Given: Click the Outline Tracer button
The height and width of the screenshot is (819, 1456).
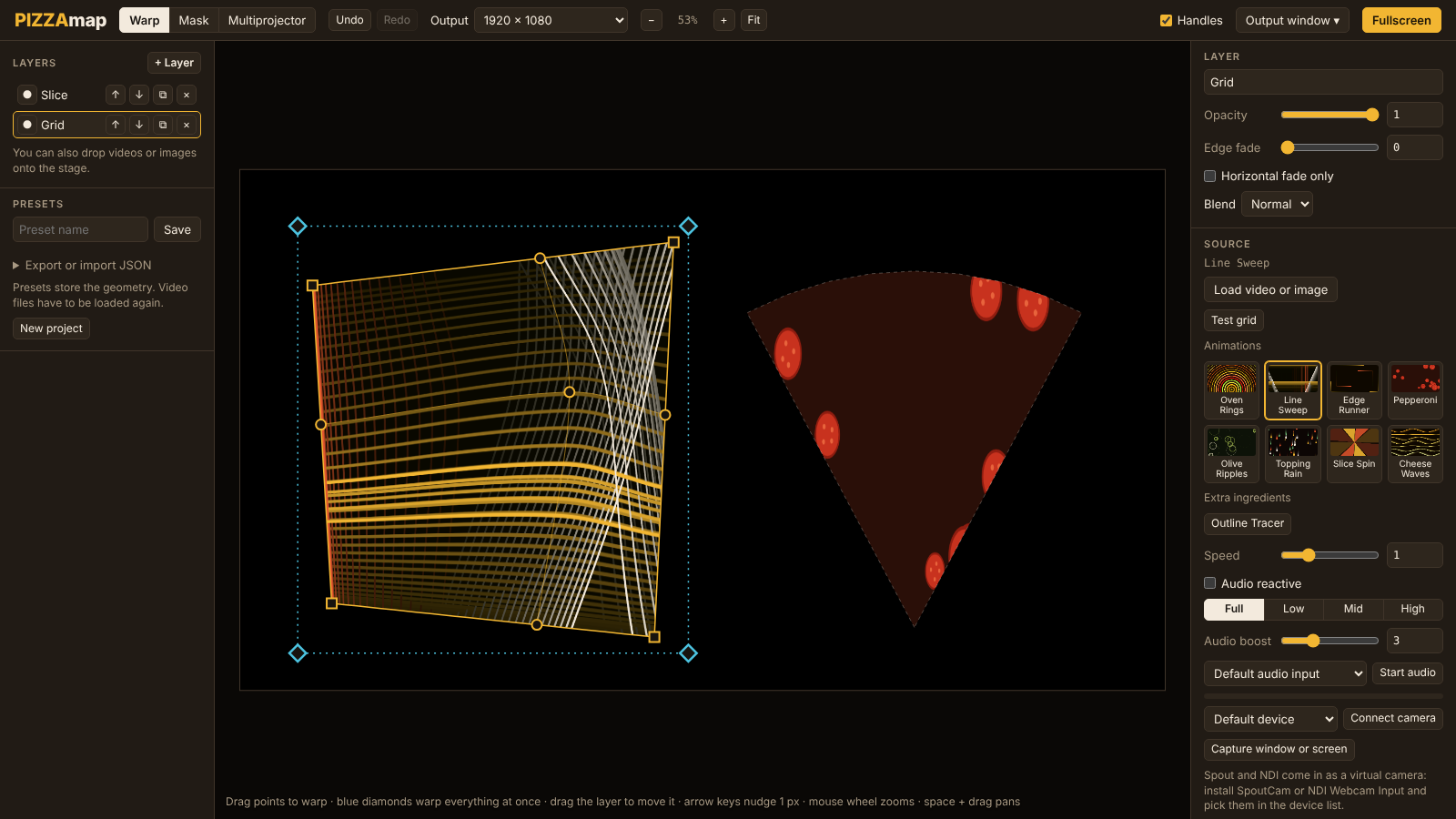Looking at the screenshot, I should click(x=1248, y=523).
